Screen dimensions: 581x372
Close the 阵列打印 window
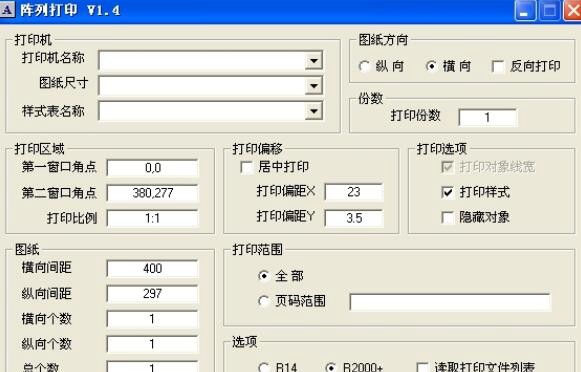click(572, 10)
